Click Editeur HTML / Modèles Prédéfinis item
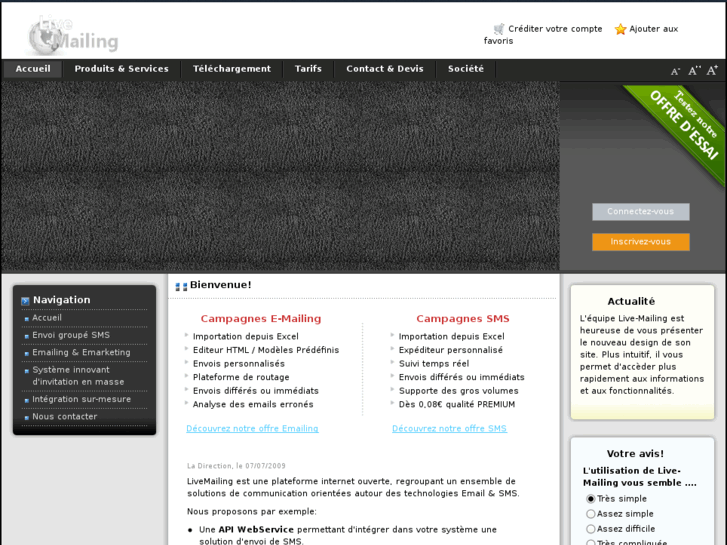 click(266, 350)
